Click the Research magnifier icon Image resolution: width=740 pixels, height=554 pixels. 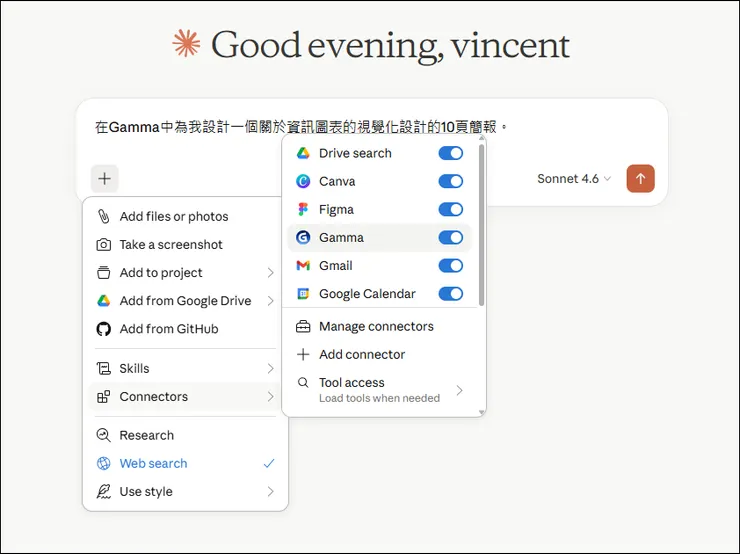click(103, 435)
